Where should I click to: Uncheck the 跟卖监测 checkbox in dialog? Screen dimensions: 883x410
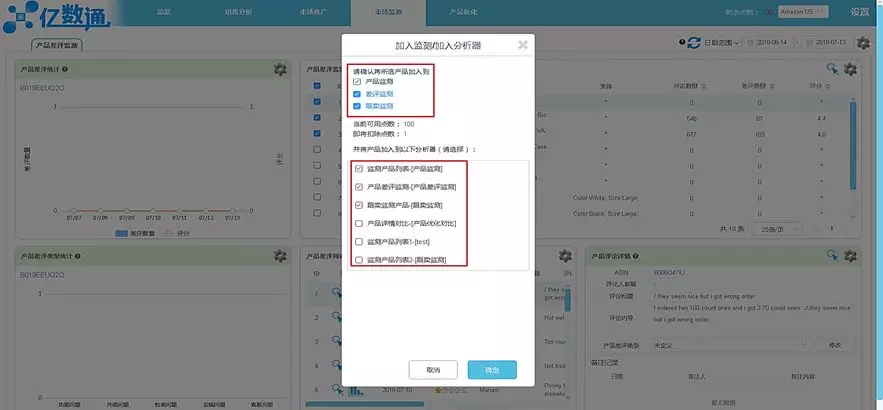pos(357,106)
